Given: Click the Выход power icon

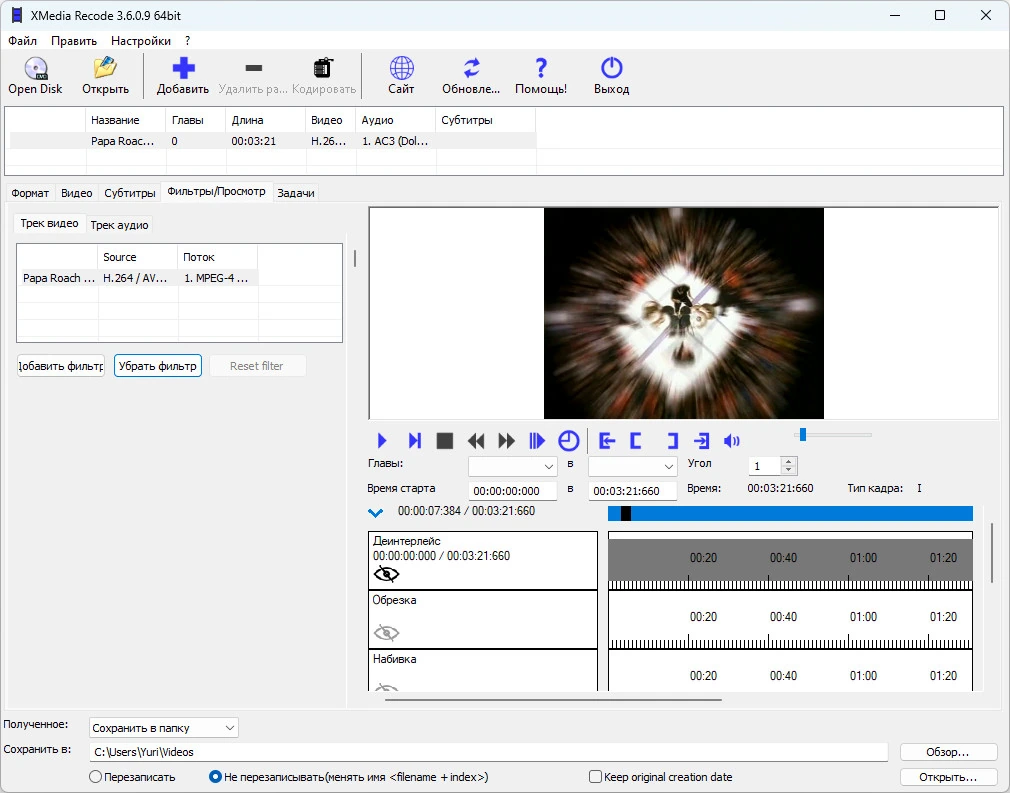Looking at the screenshot, I should 611,68.
